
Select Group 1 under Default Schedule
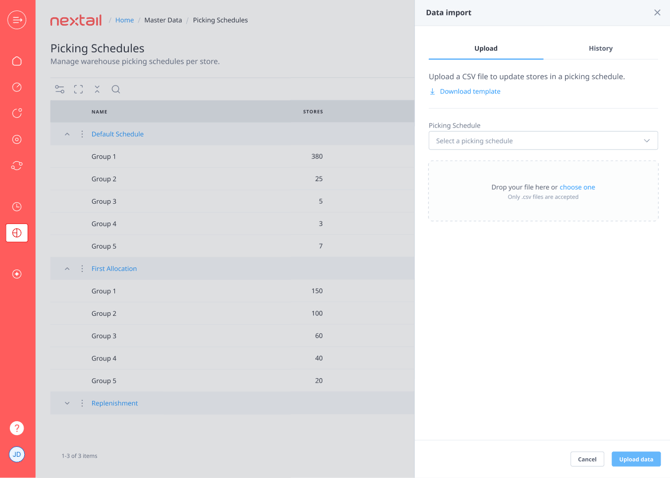tap(232, 156)
